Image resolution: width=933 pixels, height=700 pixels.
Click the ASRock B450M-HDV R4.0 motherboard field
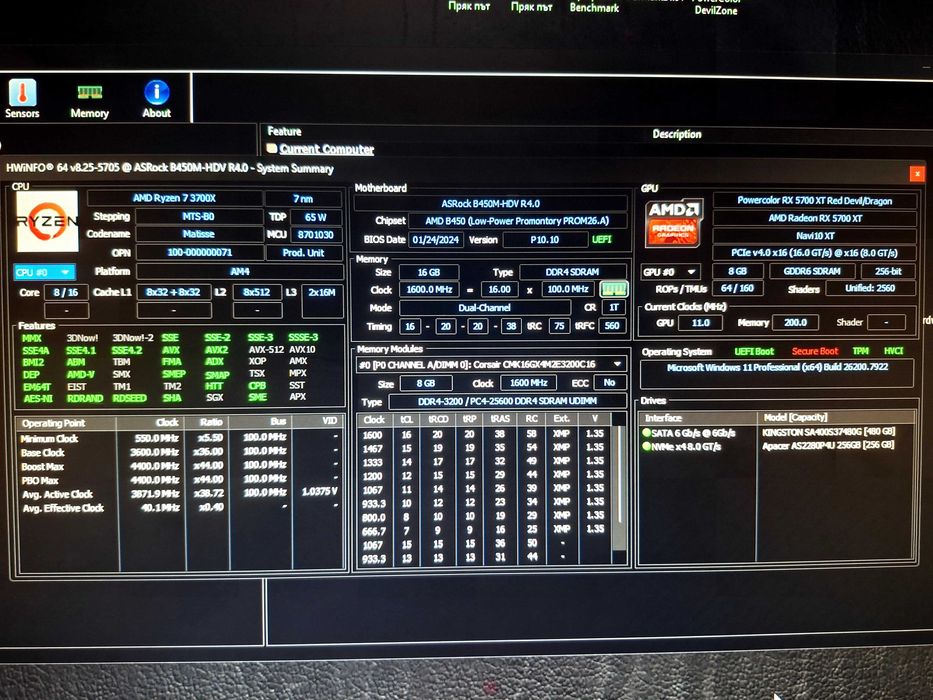(490, 204)
